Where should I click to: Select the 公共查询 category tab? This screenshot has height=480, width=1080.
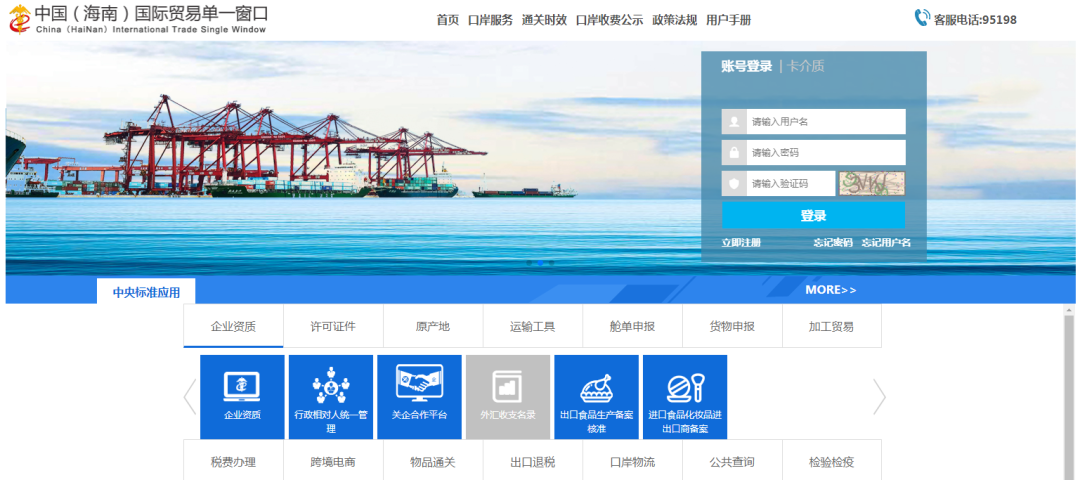[732, 461]
